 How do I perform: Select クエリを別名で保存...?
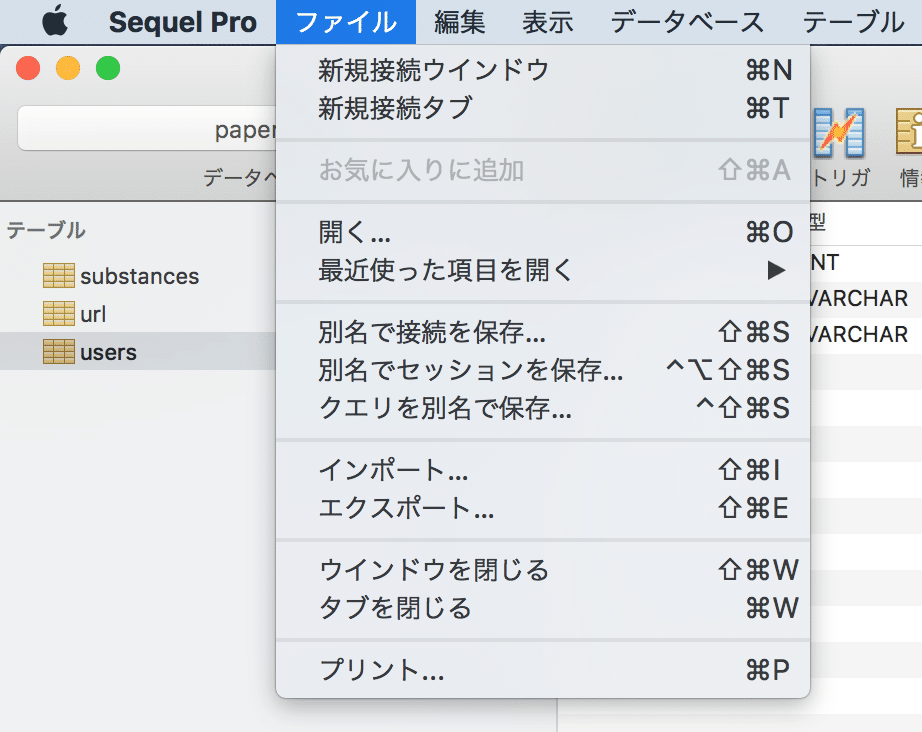click(x=543, y=408)
